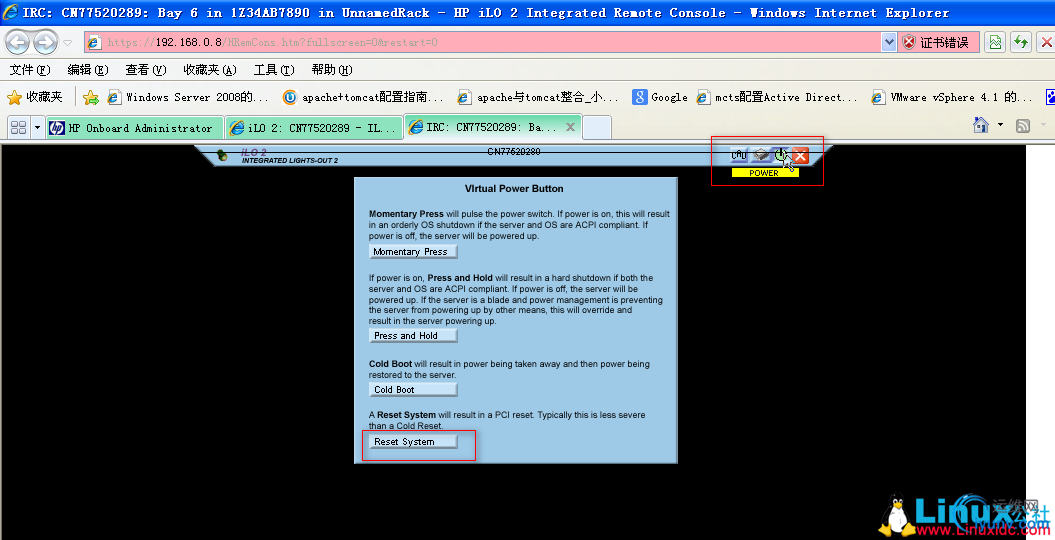Viewport: 1055px width, 540px height.
Task: Click the iLO pushpin status icon
Action: coord(222,156)
